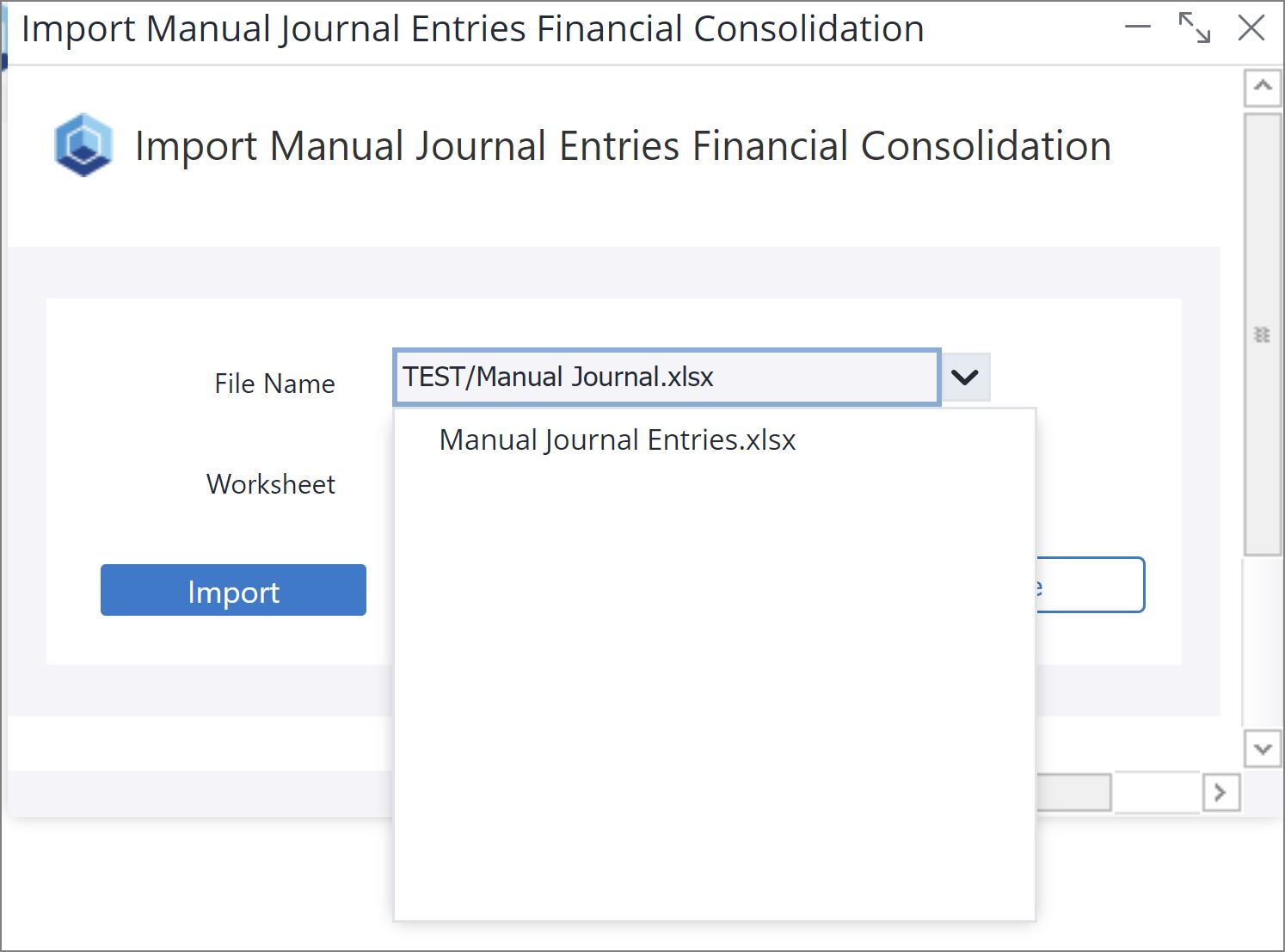The width and height of the screenshot is (1285, 952).
Task: Close the Import Manual Journal Entries dialog
Action: 1251,28
